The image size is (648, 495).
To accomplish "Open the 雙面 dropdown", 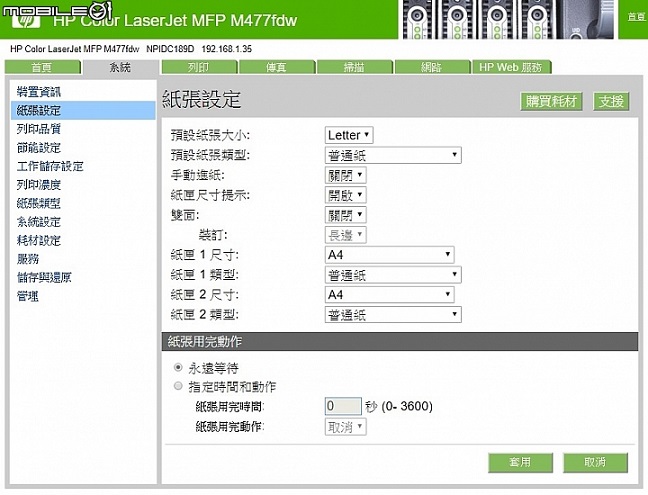I will (345, 215).
